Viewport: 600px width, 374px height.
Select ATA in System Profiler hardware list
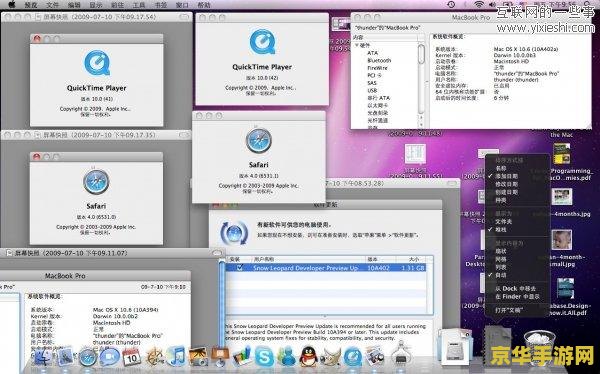tap(372, 53)
